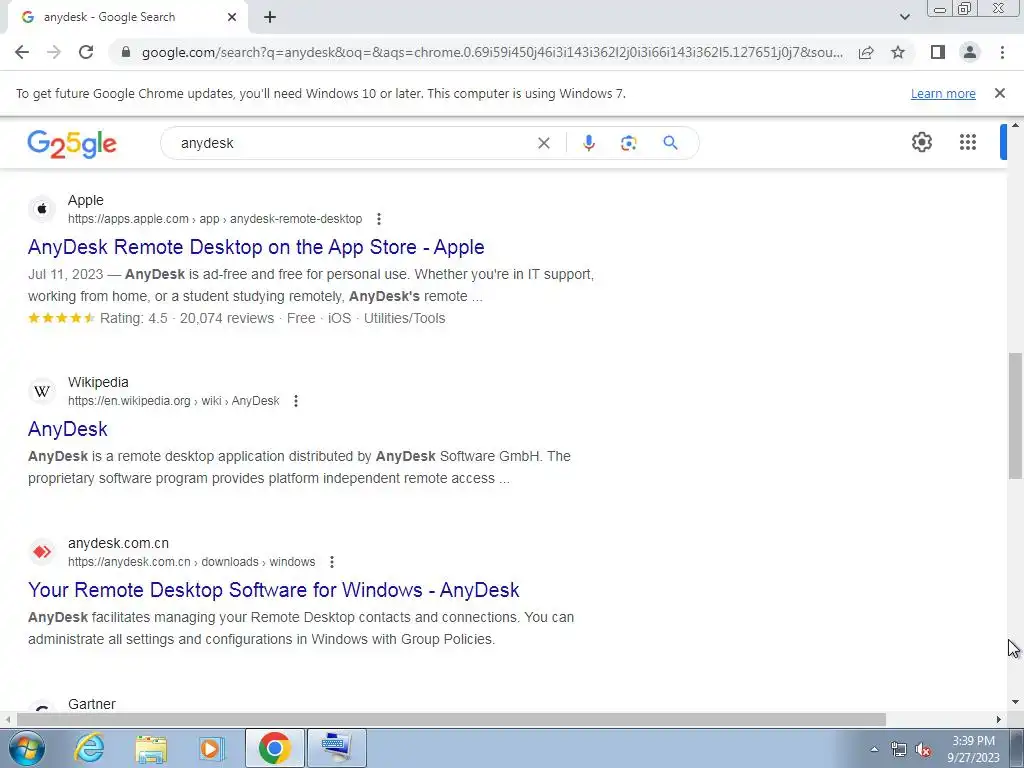Bookmark this tab with the star
Image resolution: width=1024 pixels, height=768 pixels.
(x=898, y=52)
